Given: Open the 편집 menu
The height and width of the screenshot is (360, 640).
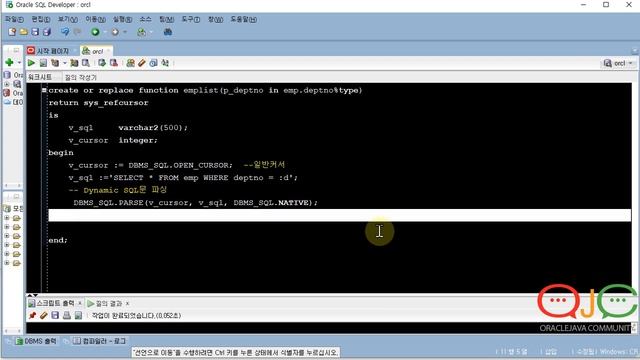Looking at the screenshot, I should click(41, 19).
